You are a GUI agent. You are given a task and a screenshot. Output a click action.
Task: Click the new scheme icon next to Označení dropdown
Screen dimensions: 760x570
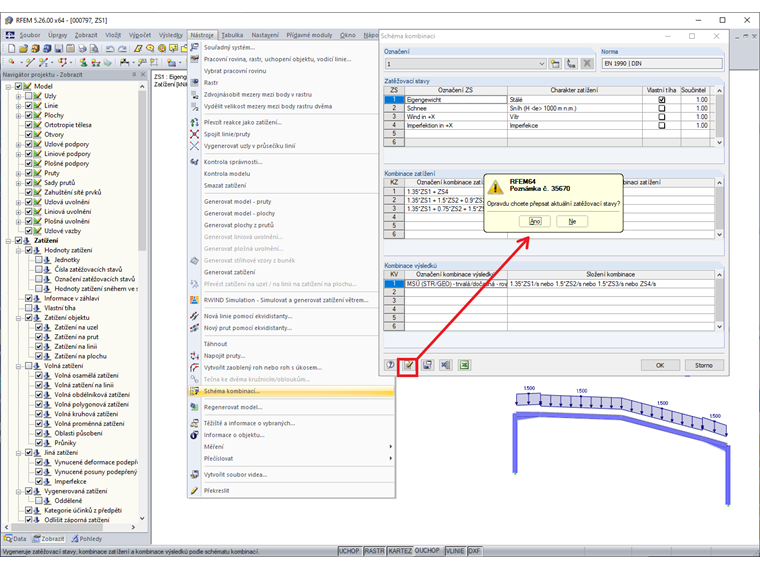pos(555,63)
